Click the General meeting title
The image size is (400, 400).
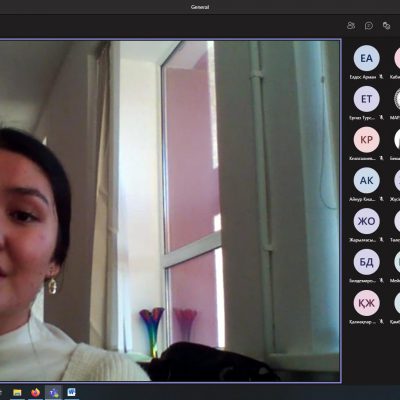200,7
